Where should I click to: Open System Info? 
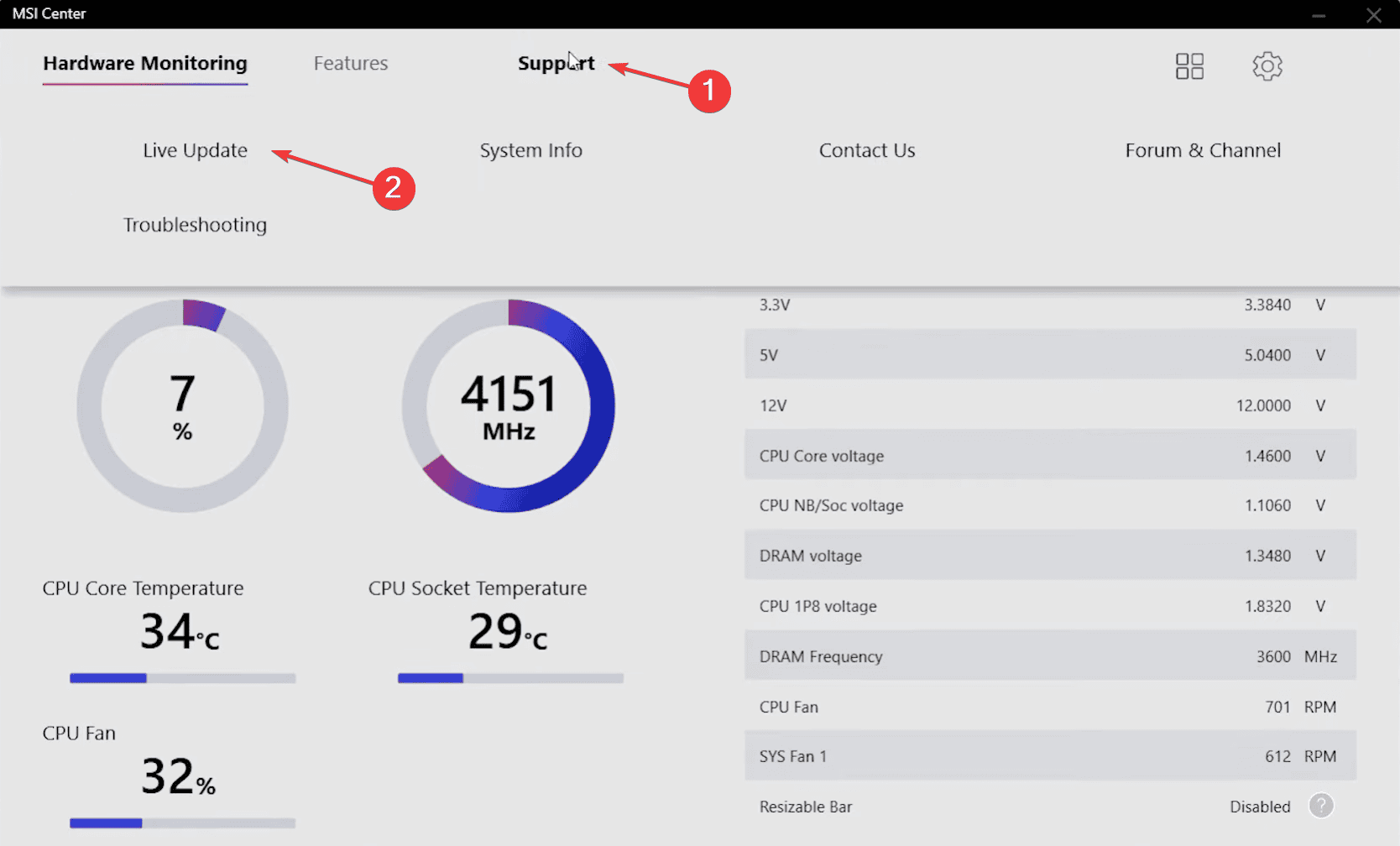531,150
